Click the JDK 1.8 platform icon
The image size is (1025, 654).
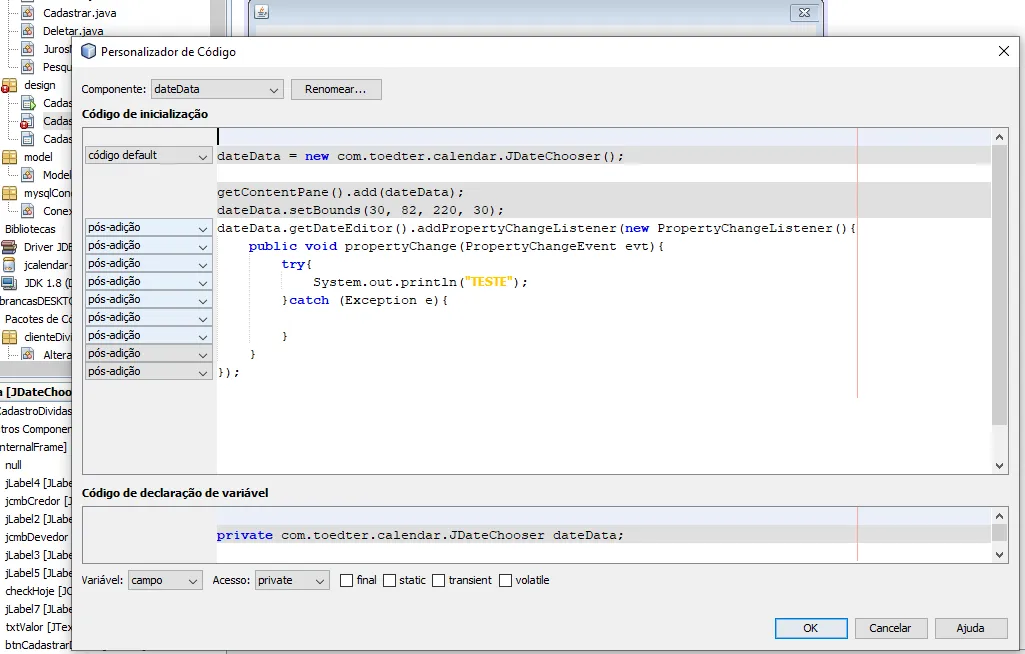point(10,283)
